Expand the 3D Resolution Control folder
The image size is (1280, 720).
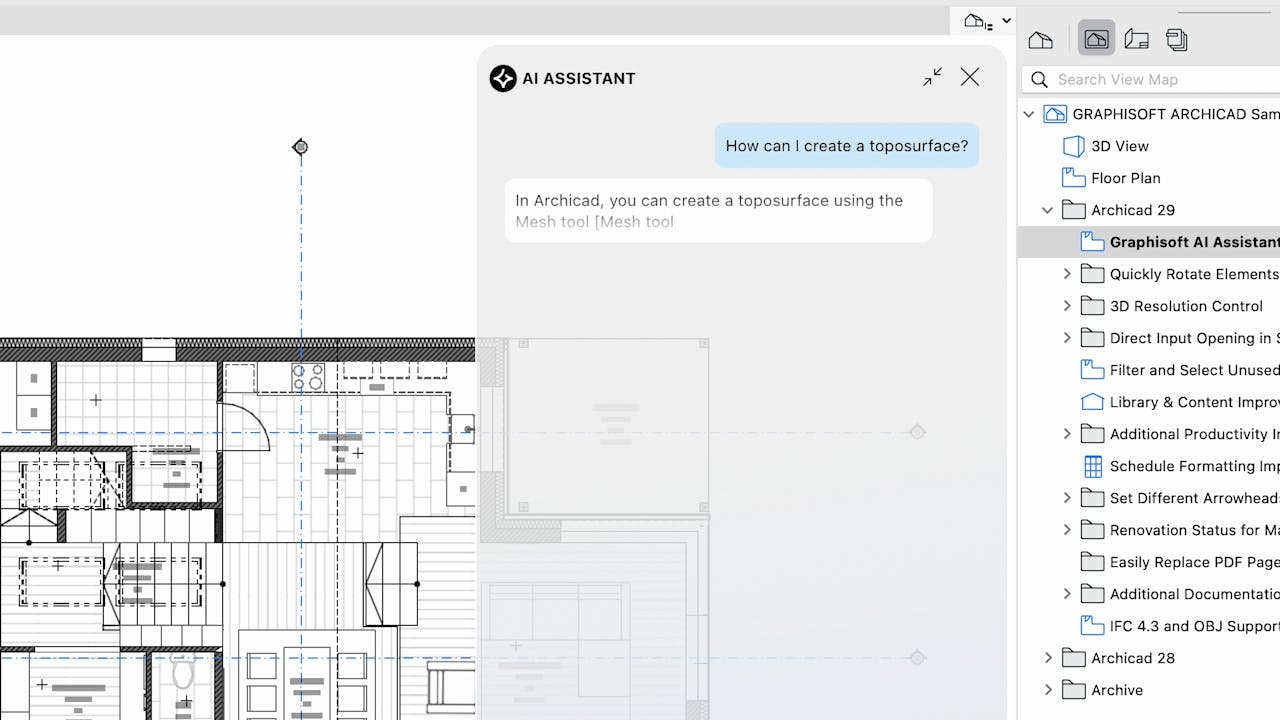tap(1067, 306)
